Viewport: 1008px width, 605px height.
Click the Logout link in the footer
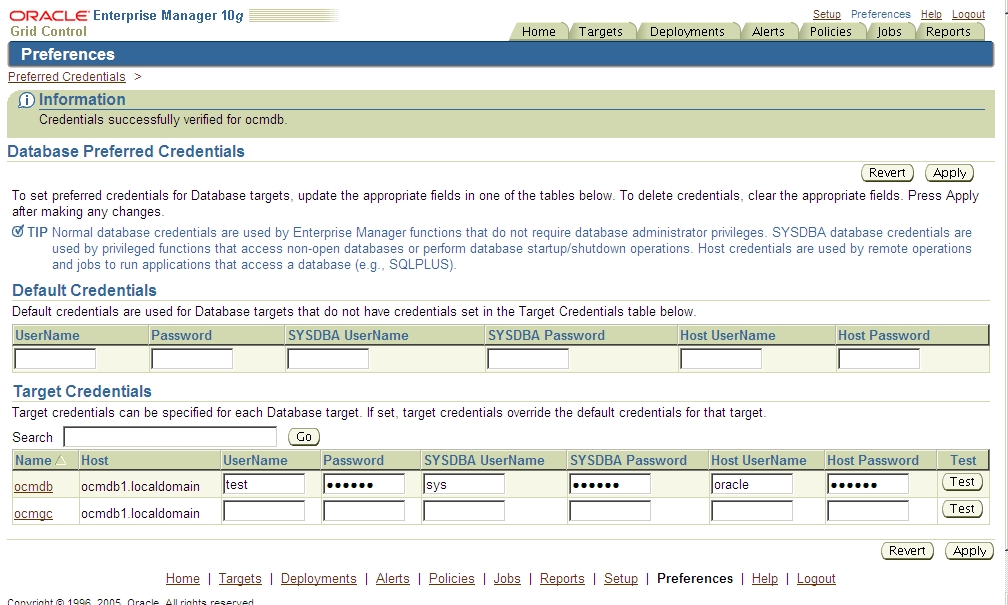(816, 579)
